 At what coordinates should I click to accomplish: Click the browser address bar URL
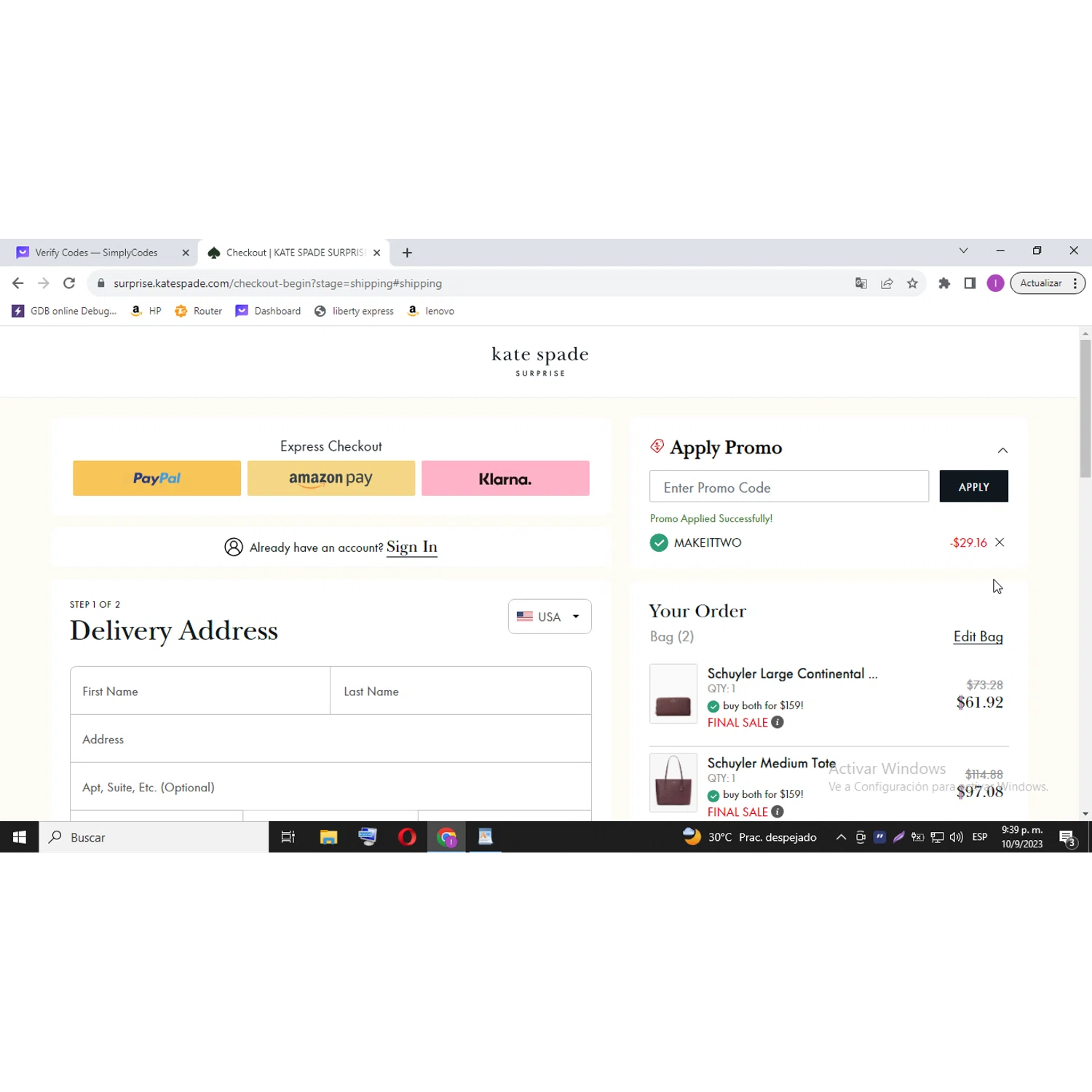pos(277,283)
